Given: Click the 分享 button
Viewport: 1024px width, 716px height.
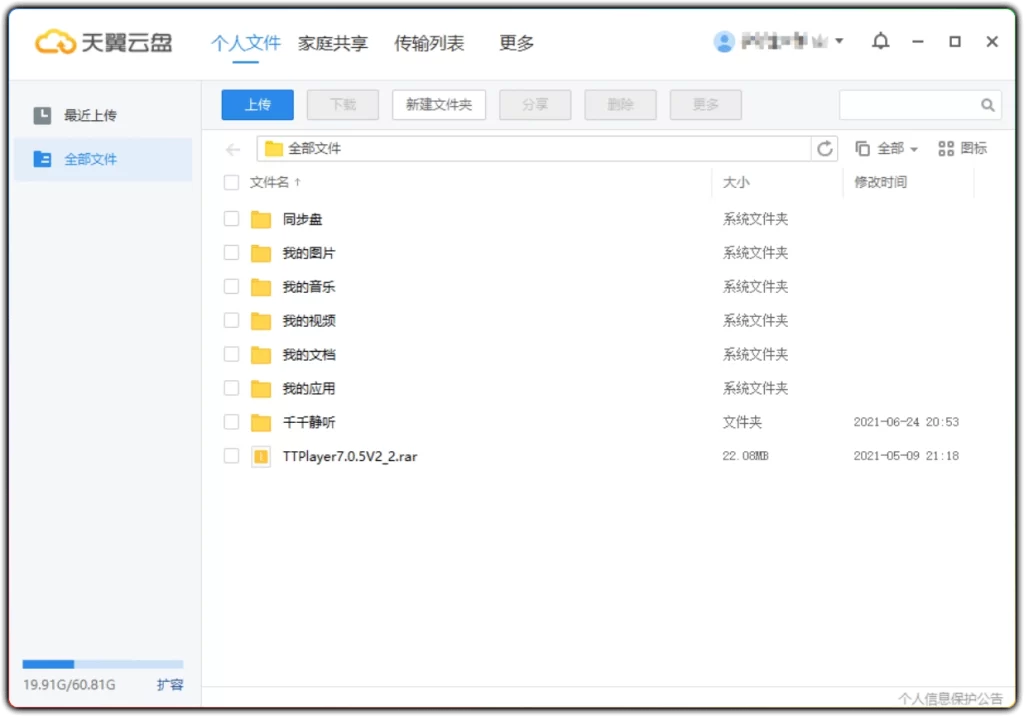Looking at the screenshot, I should 536,105.
